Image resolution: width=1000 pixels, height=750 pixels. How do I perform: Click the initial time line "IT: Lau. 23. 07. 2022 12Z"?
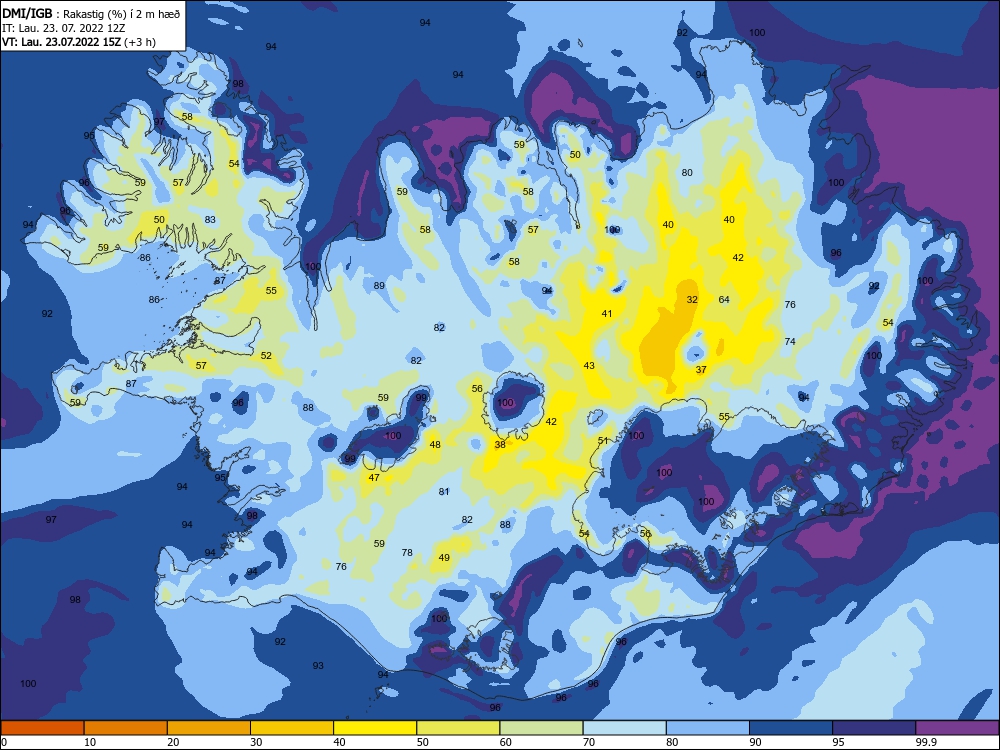tap(64, 28)
